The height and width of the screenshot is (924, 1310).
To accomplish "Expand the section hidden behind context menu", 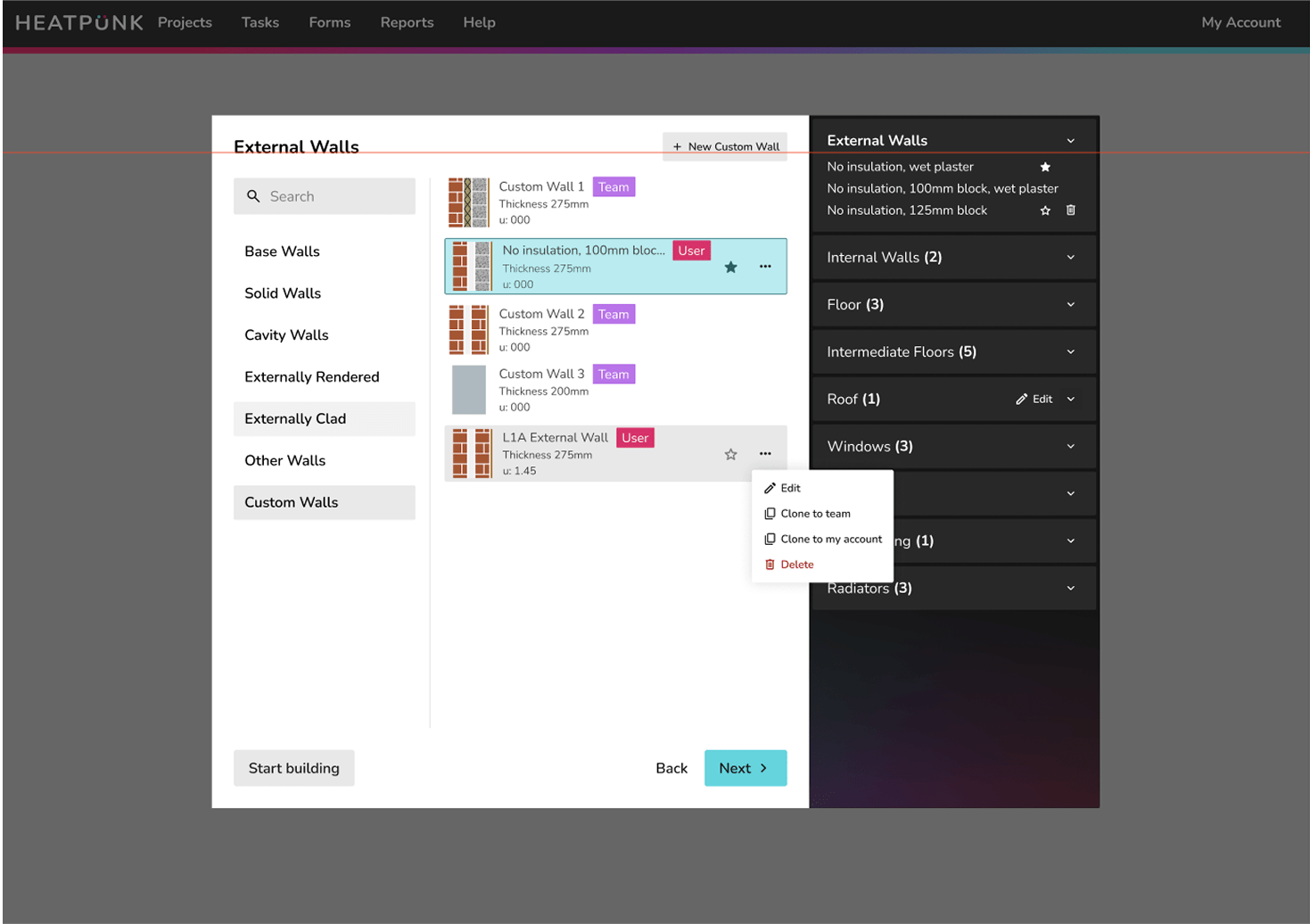I will pyautogui.click(x=1071, y=494).
